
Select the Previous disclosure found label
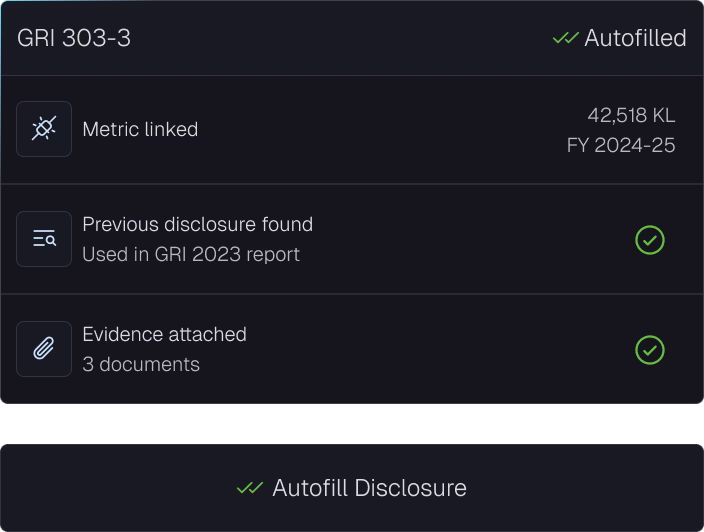pyautogui.click(x=198, y=224)
